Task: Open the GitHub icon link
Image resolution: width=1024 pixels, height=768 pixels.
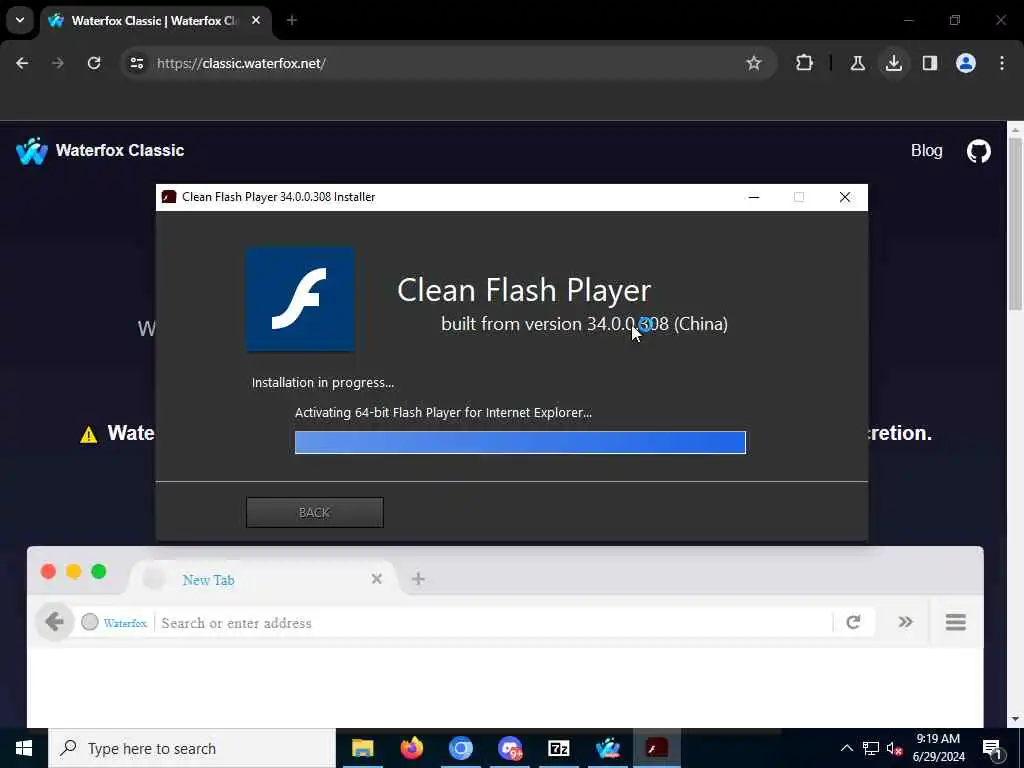Action: pos(978,152)
